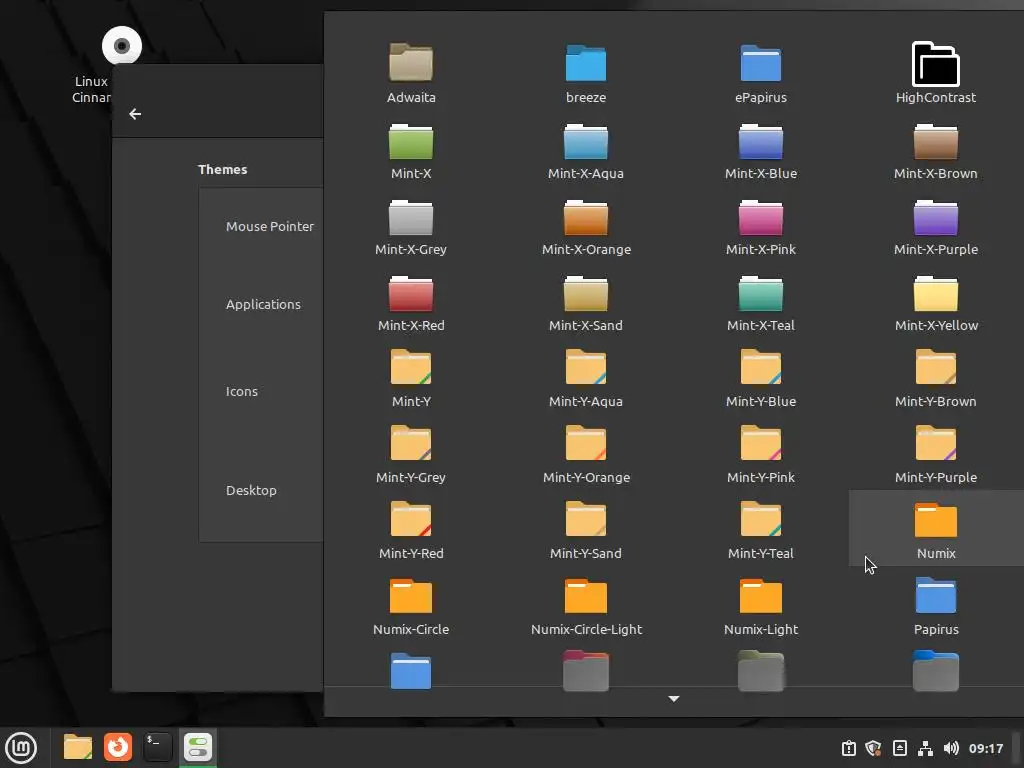This screenshot has width=1024, height=768.
Task: Launch Firefox from the panel
Action: (118, 747)
